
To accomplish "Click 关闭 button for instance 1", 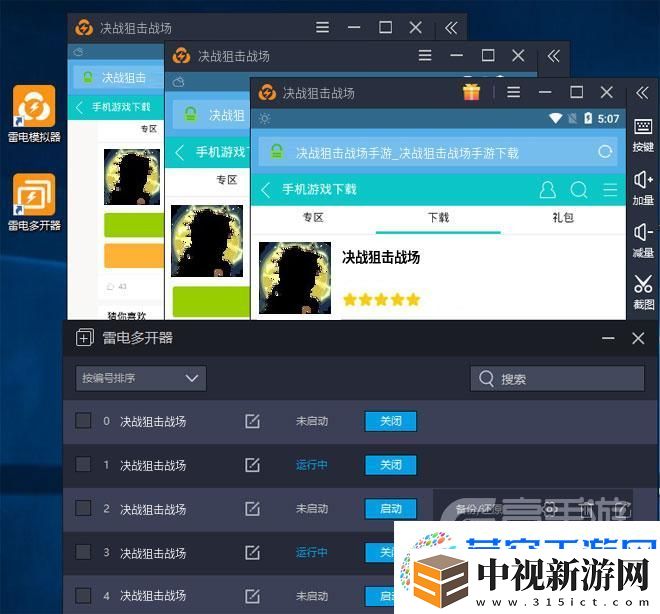I will pyautogui.click(x=391, y=465).
